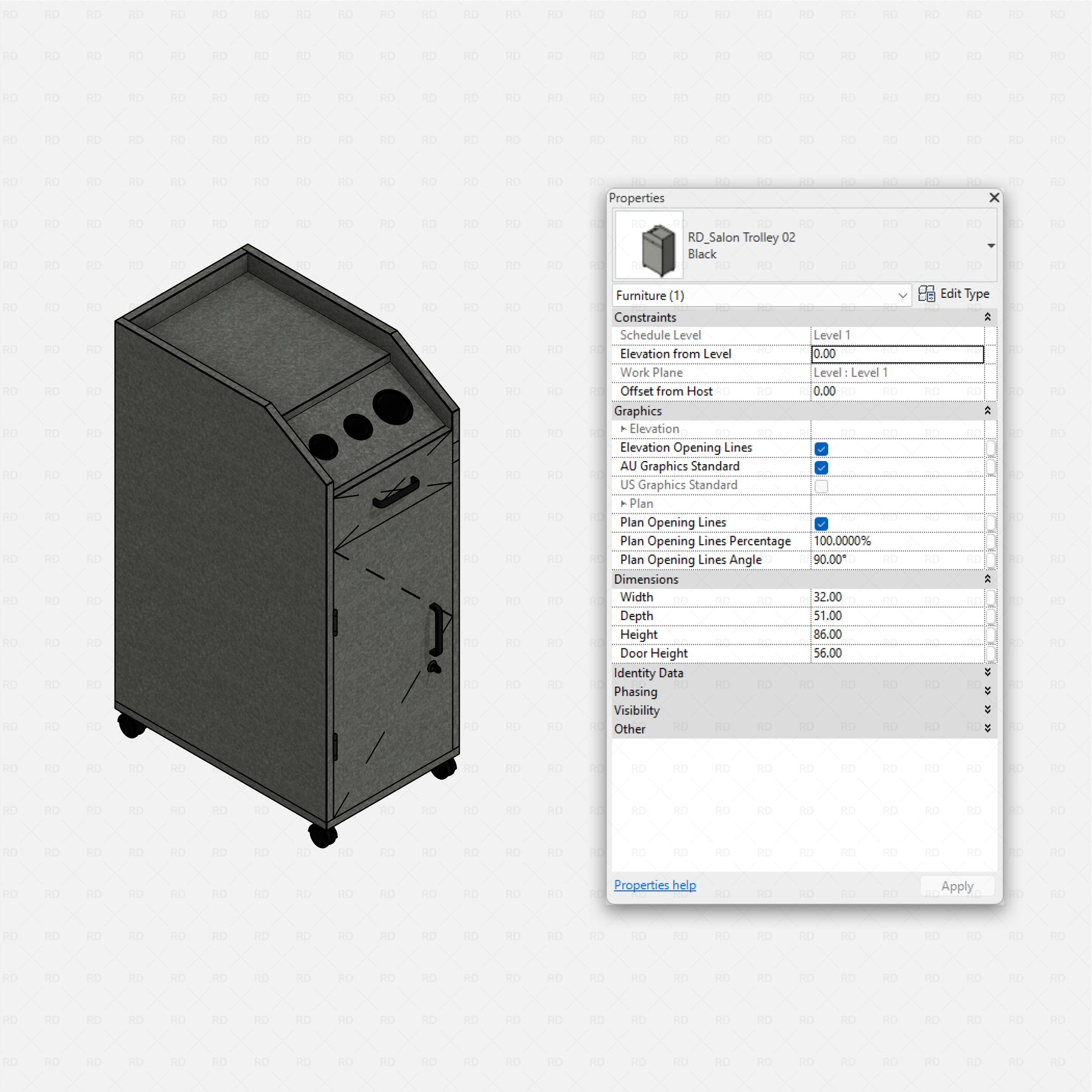This screenshot has height=1092, width=1092.
Task: Open the Properties help link
Action: (x=655, y=885)
